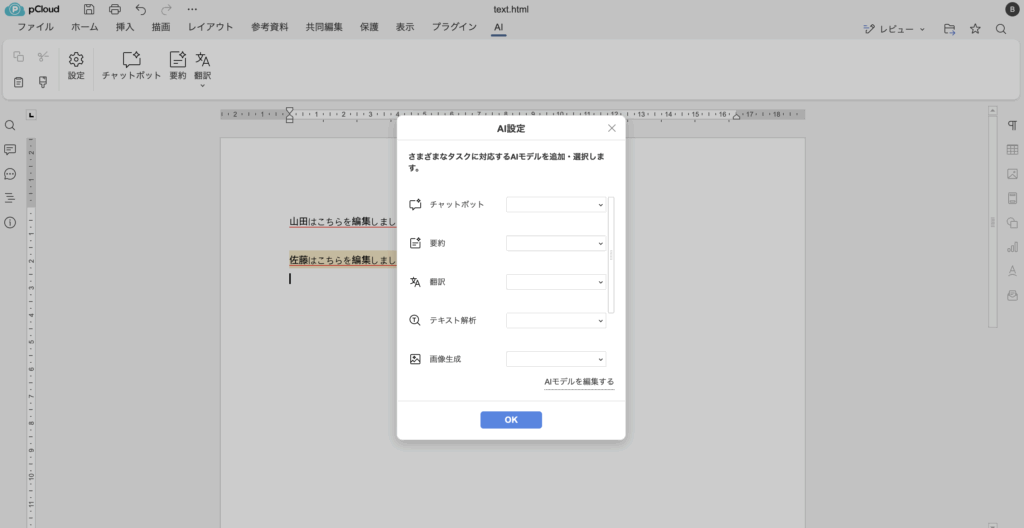Image resolution: width=1024 pixels, height=528 pixels.
Task: Open the Chat panel in left sidebar
Action: point(10,174)
